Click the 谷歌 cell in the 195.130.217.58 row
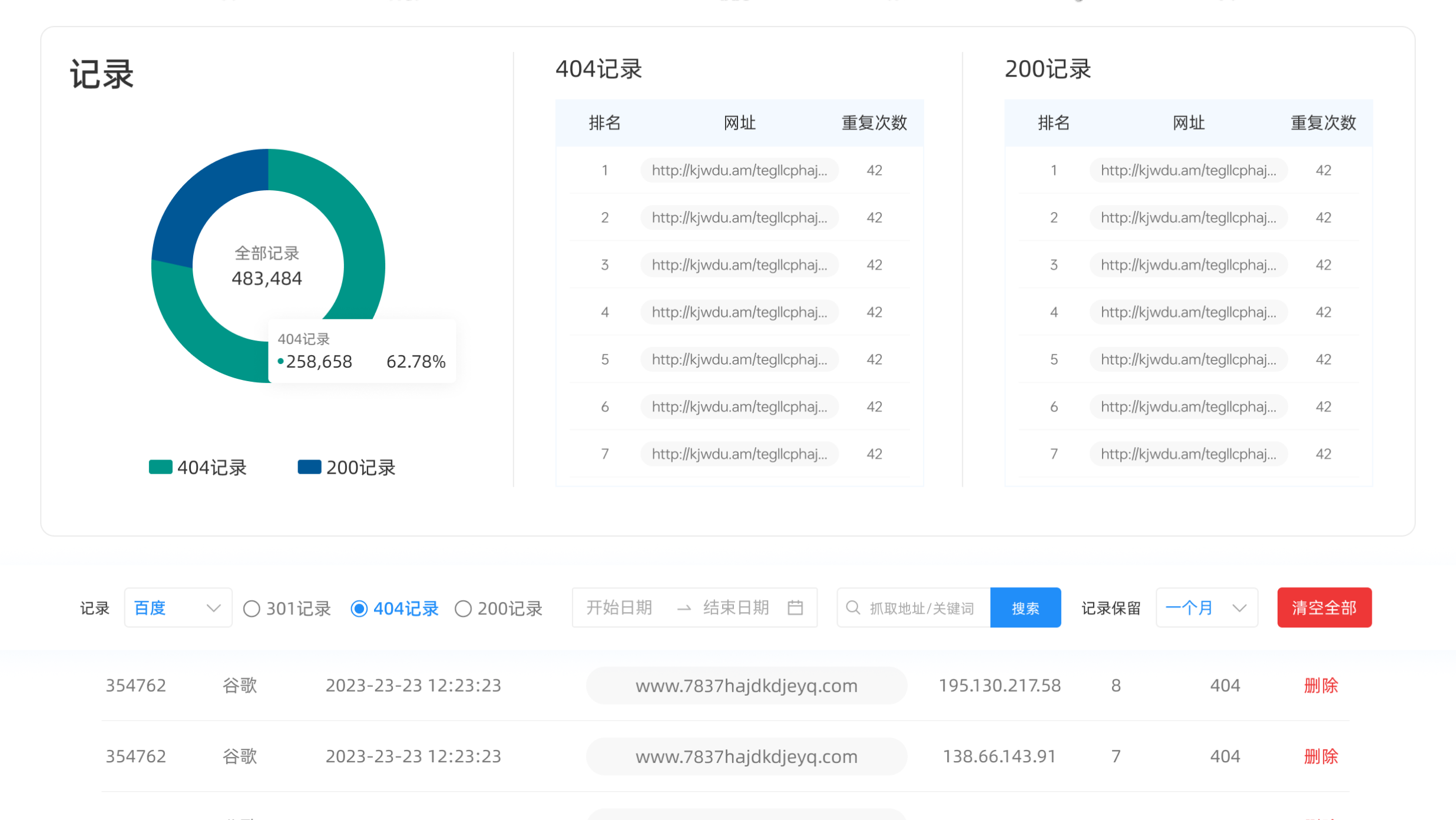The image size is (1456, 820). 240,685
